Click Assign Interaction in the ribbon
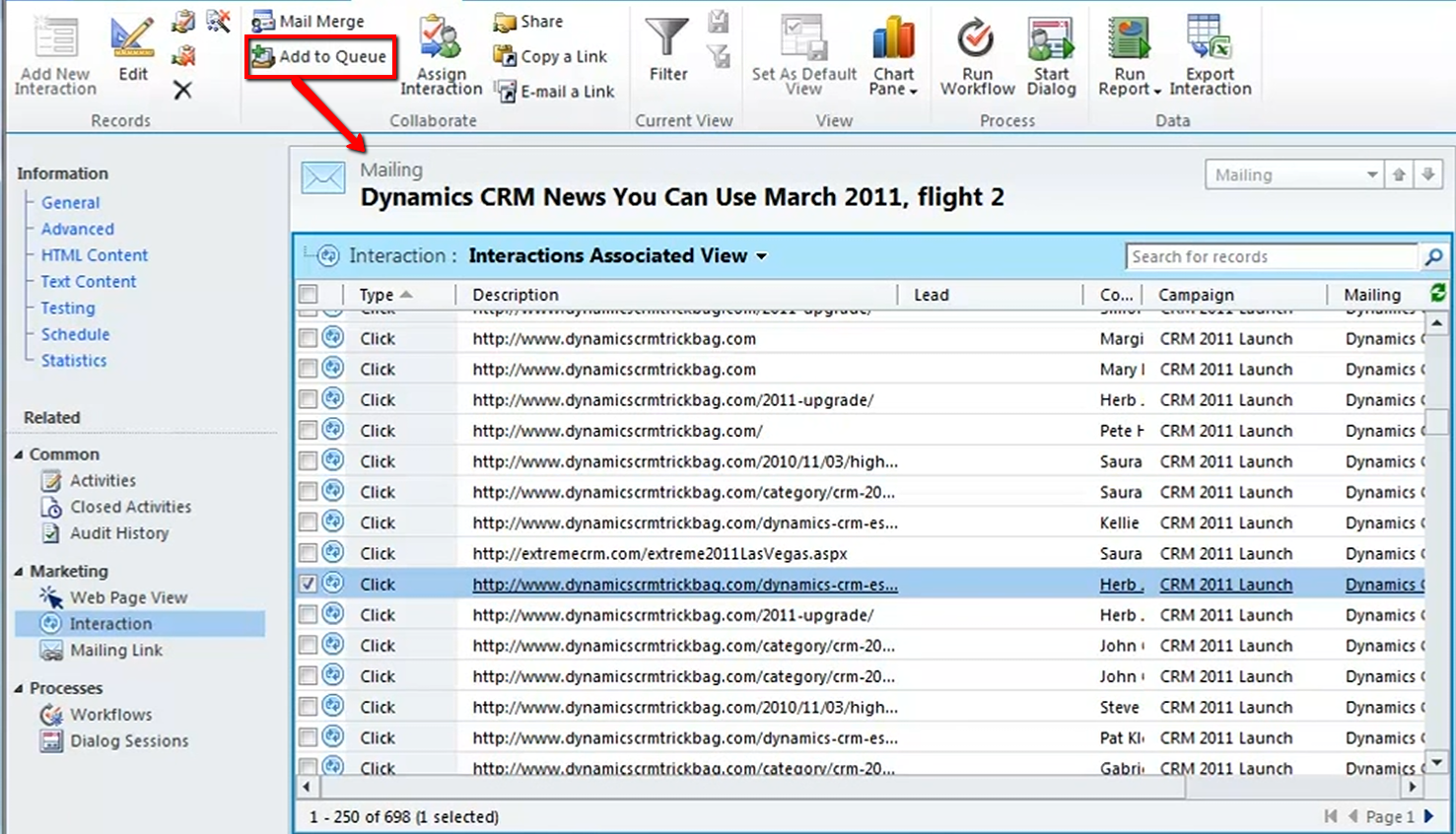Screen dimensions: 1456x834 point(441,55)
